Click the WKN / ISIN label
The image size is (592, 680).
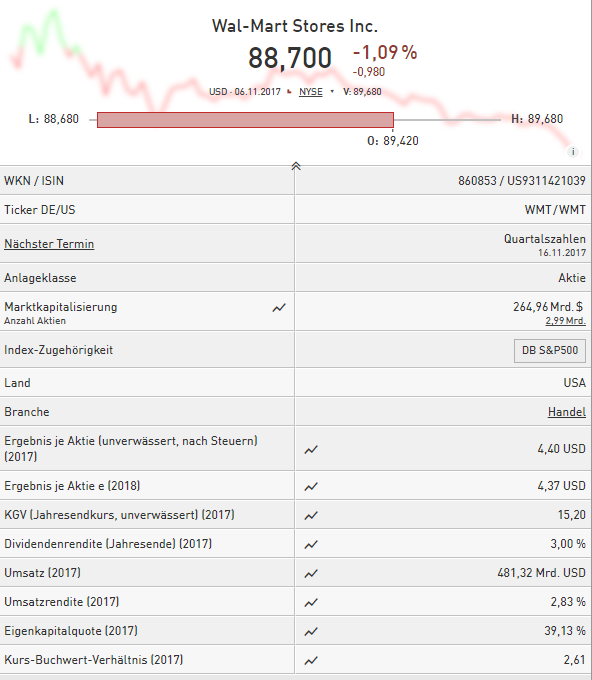[x=34, y=180]
